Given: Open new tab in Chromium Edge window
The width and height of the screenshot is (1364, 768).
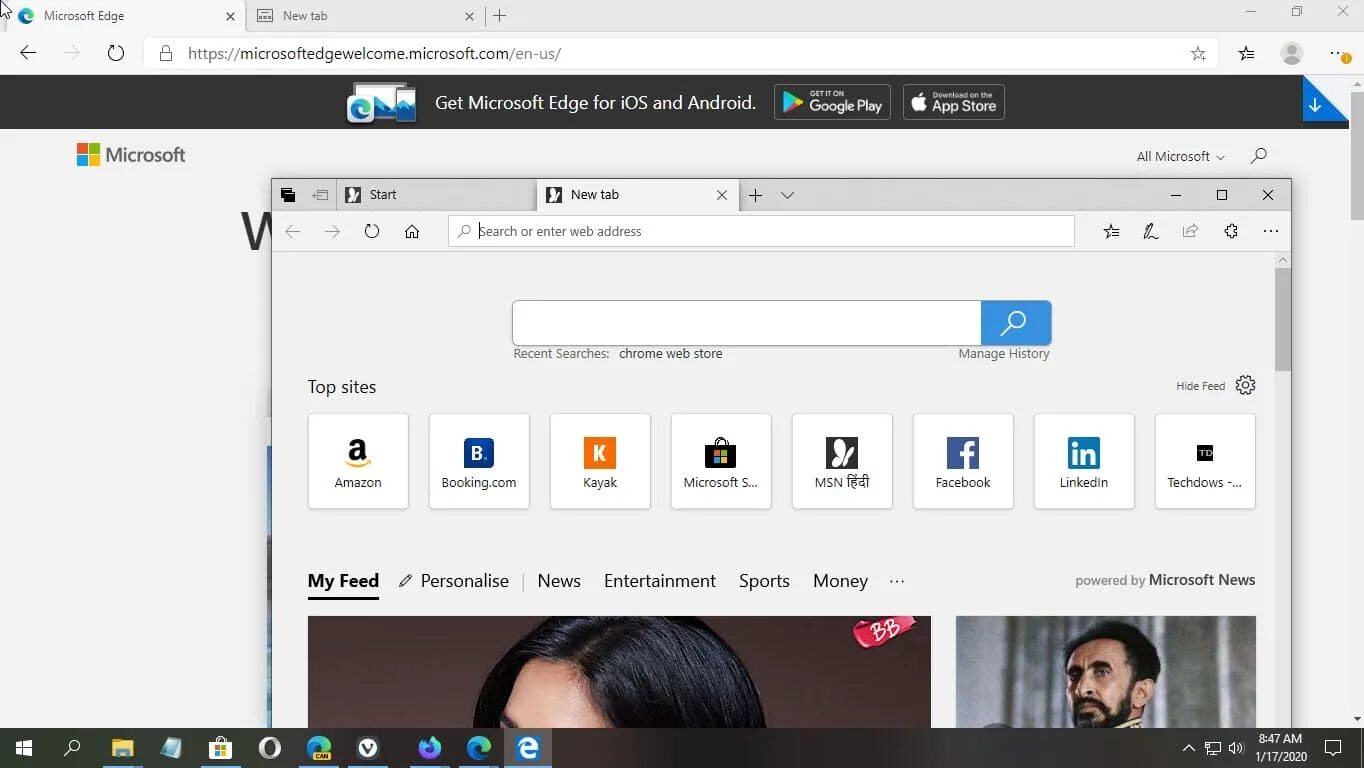Looking at the screenshot, I should pos(500,16).
